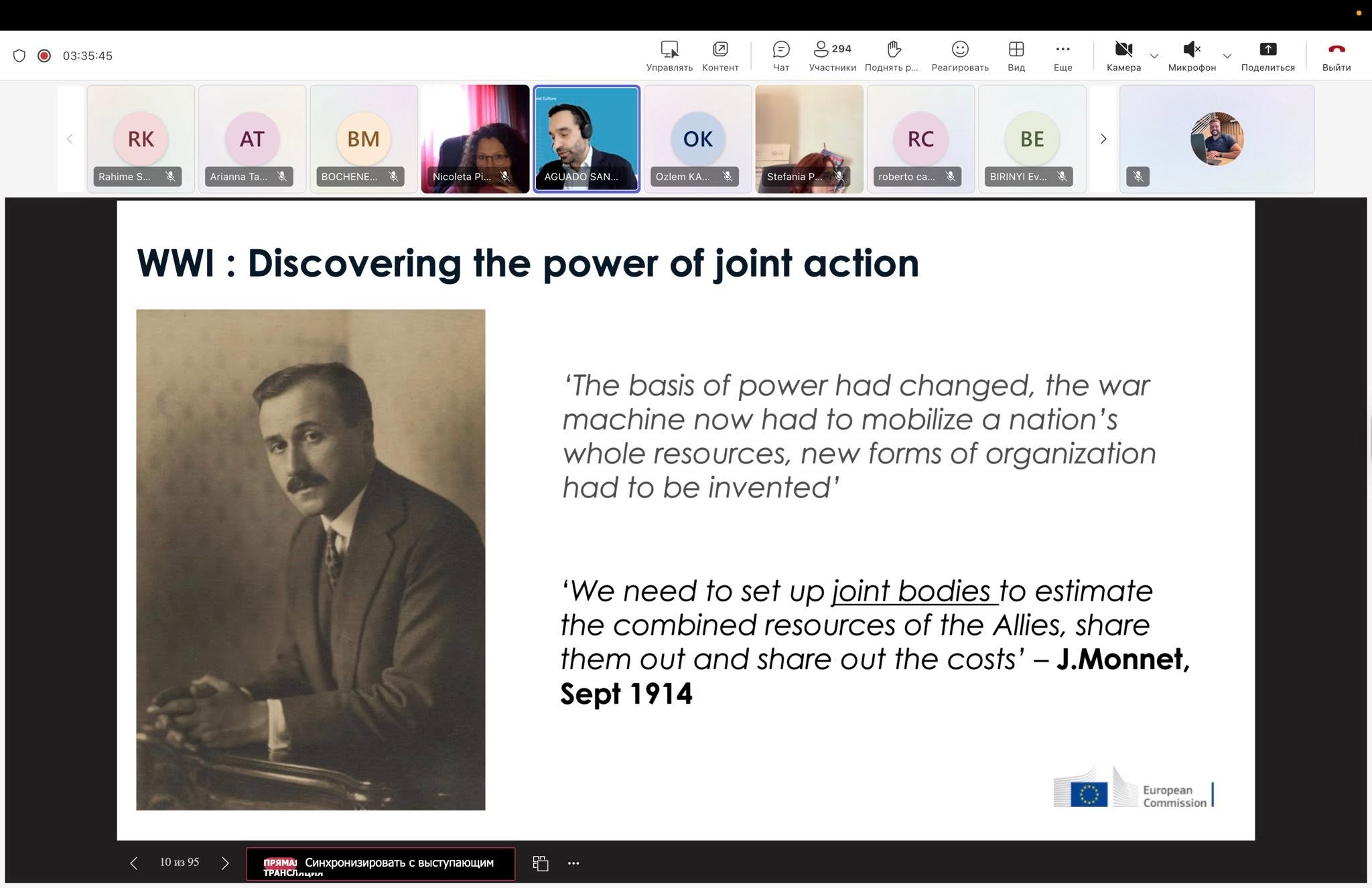
Task: Click the meeting timer 03:35:45
Action: coord(88,56)
